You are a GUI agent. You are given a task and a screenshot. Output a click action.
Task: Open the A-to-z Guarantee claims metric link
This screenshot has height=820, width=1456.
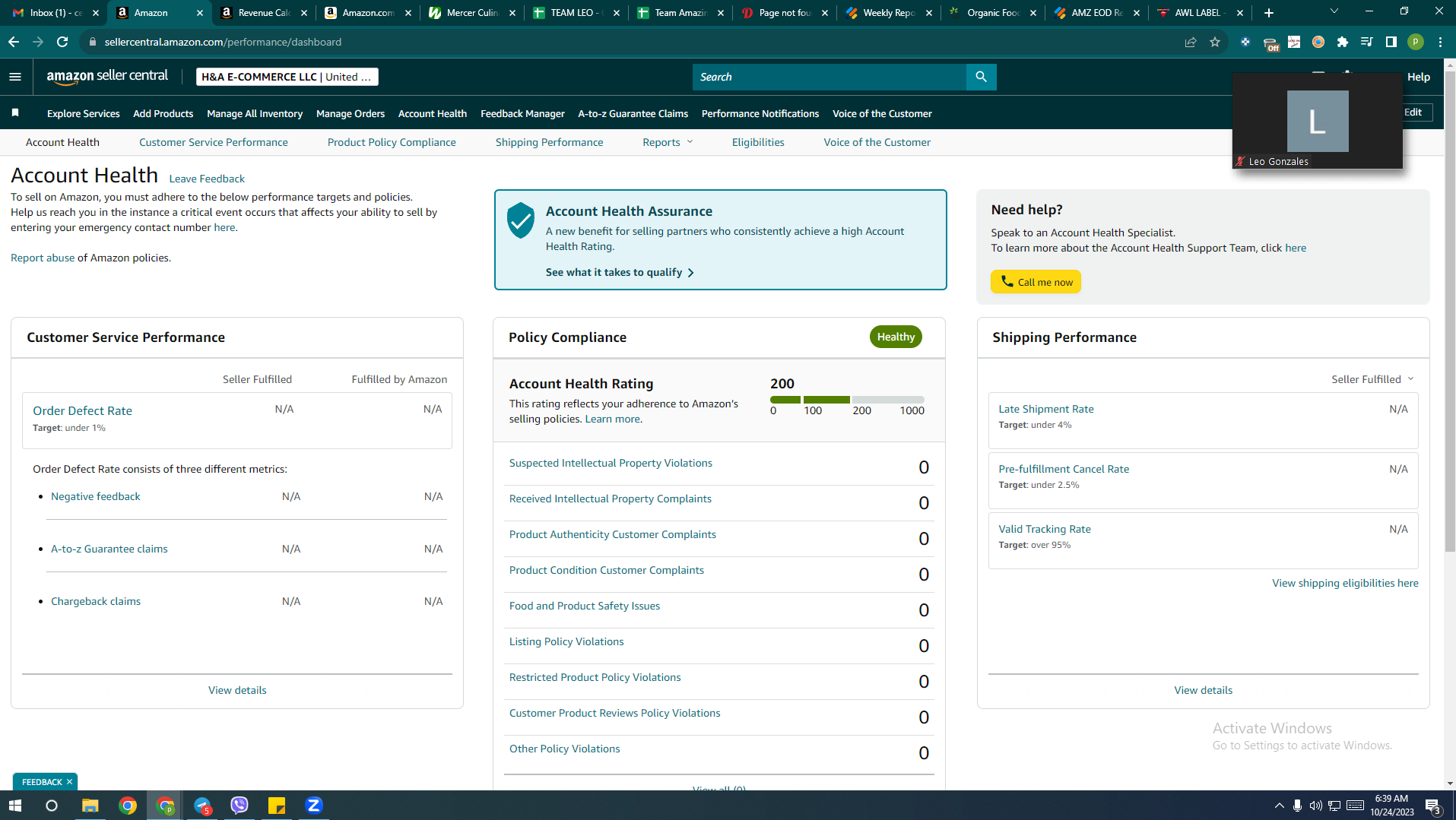tap(109, 549)
